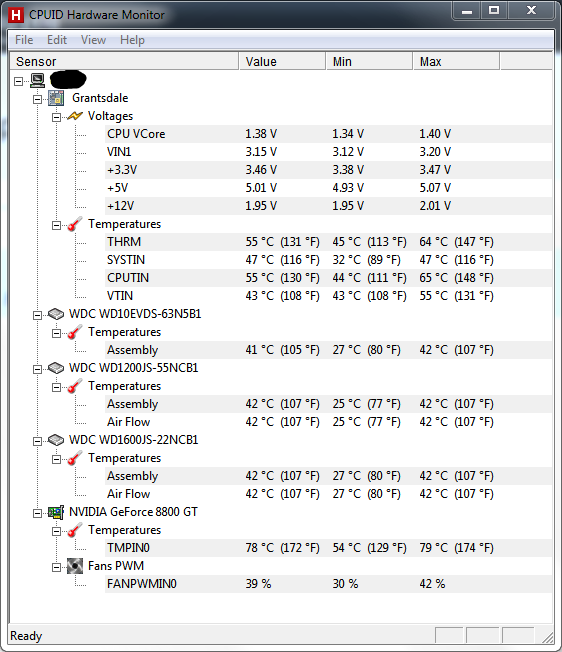This screenshot has height=652, width=562.
Task: Collapse the Fans PWM section
Action: point(57,567)
